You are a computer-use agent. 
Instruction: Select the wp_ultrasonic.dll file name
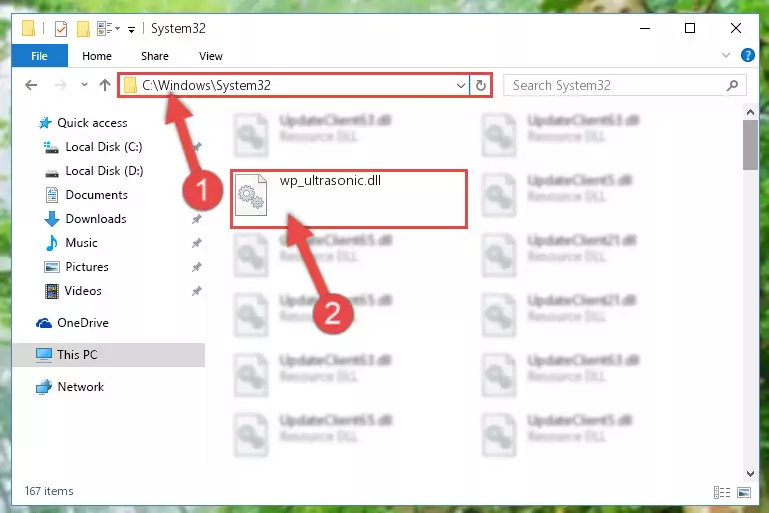(330, 180)
